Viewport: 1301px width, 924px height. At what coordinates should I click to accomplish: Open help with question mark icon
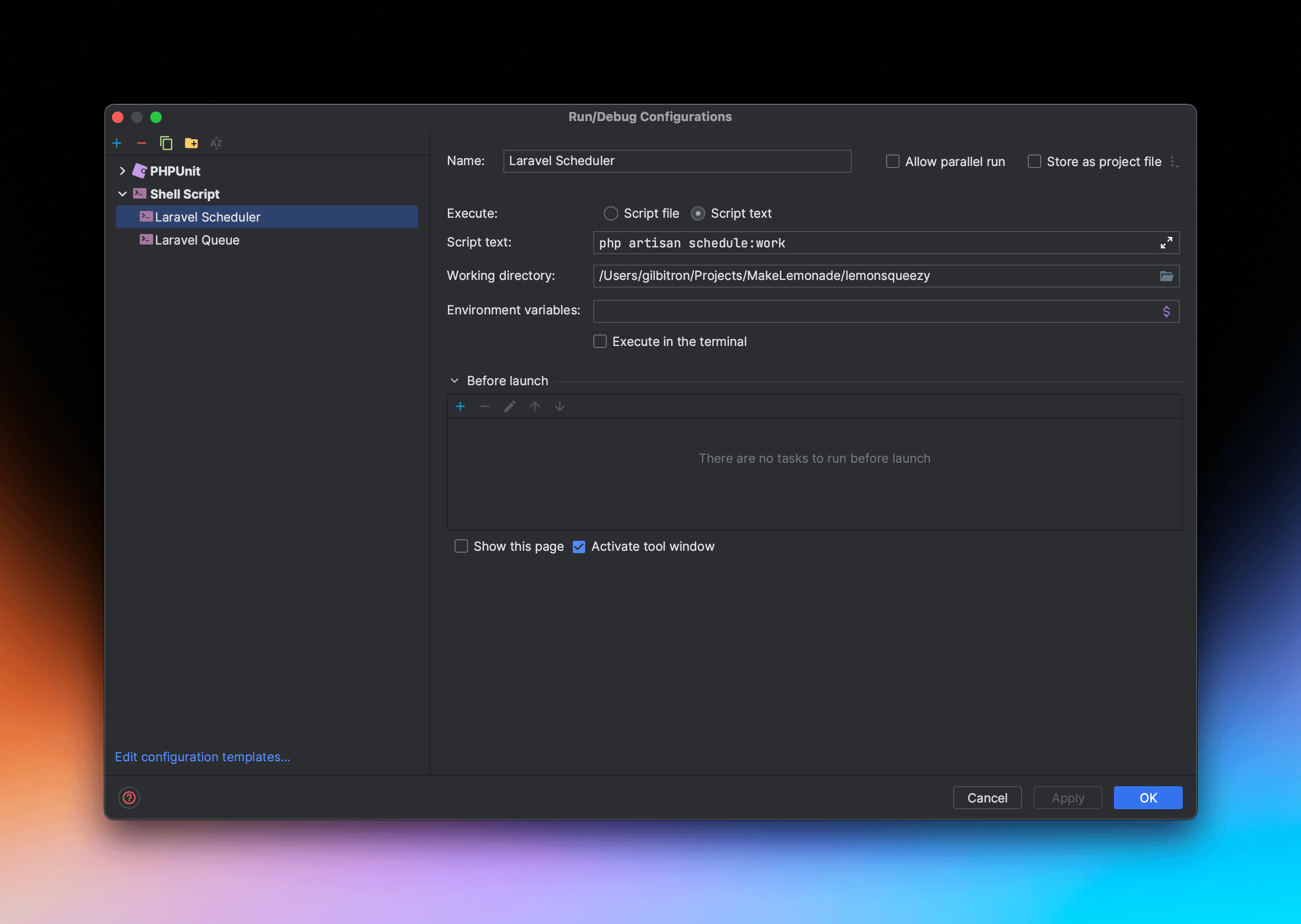click(129, 798)
